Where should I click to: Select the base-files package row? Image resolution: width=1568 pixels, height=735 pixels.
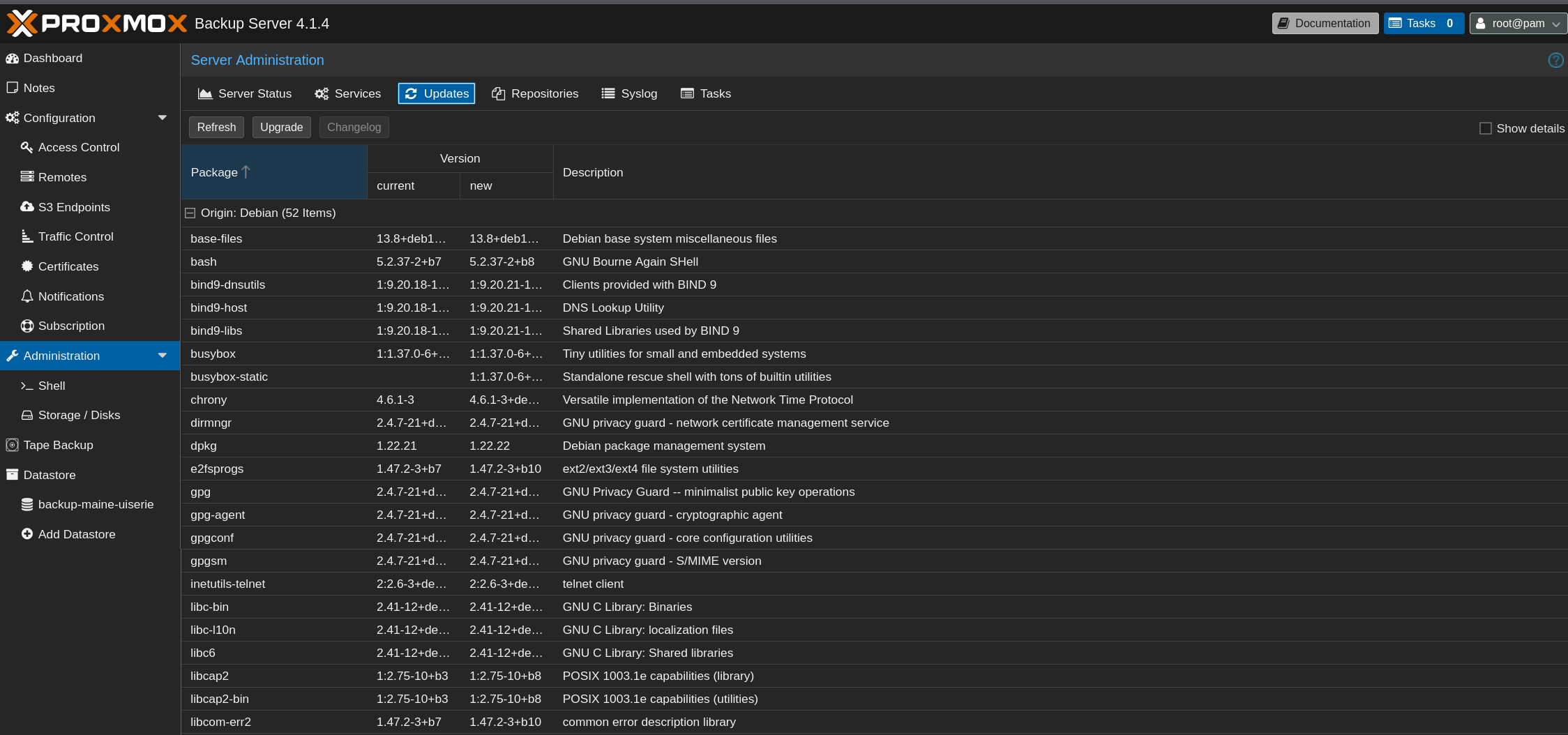875,238
